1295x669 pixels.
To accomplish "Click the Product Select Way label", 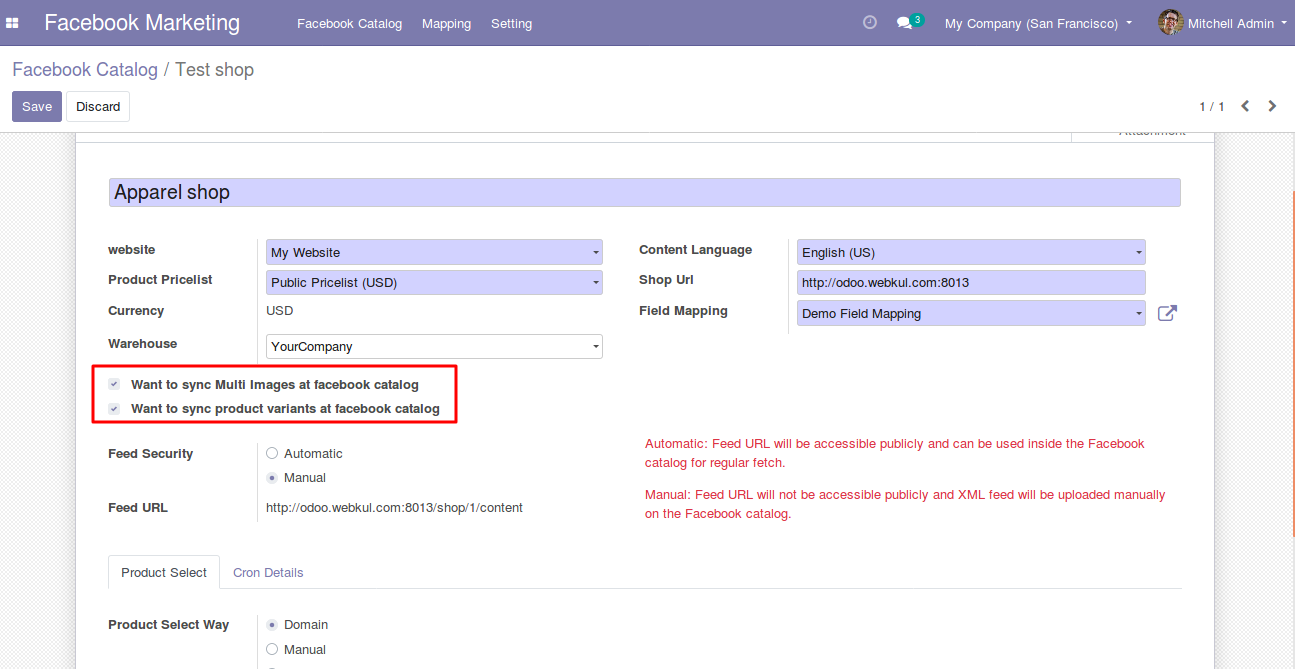I will click(168, 624).
